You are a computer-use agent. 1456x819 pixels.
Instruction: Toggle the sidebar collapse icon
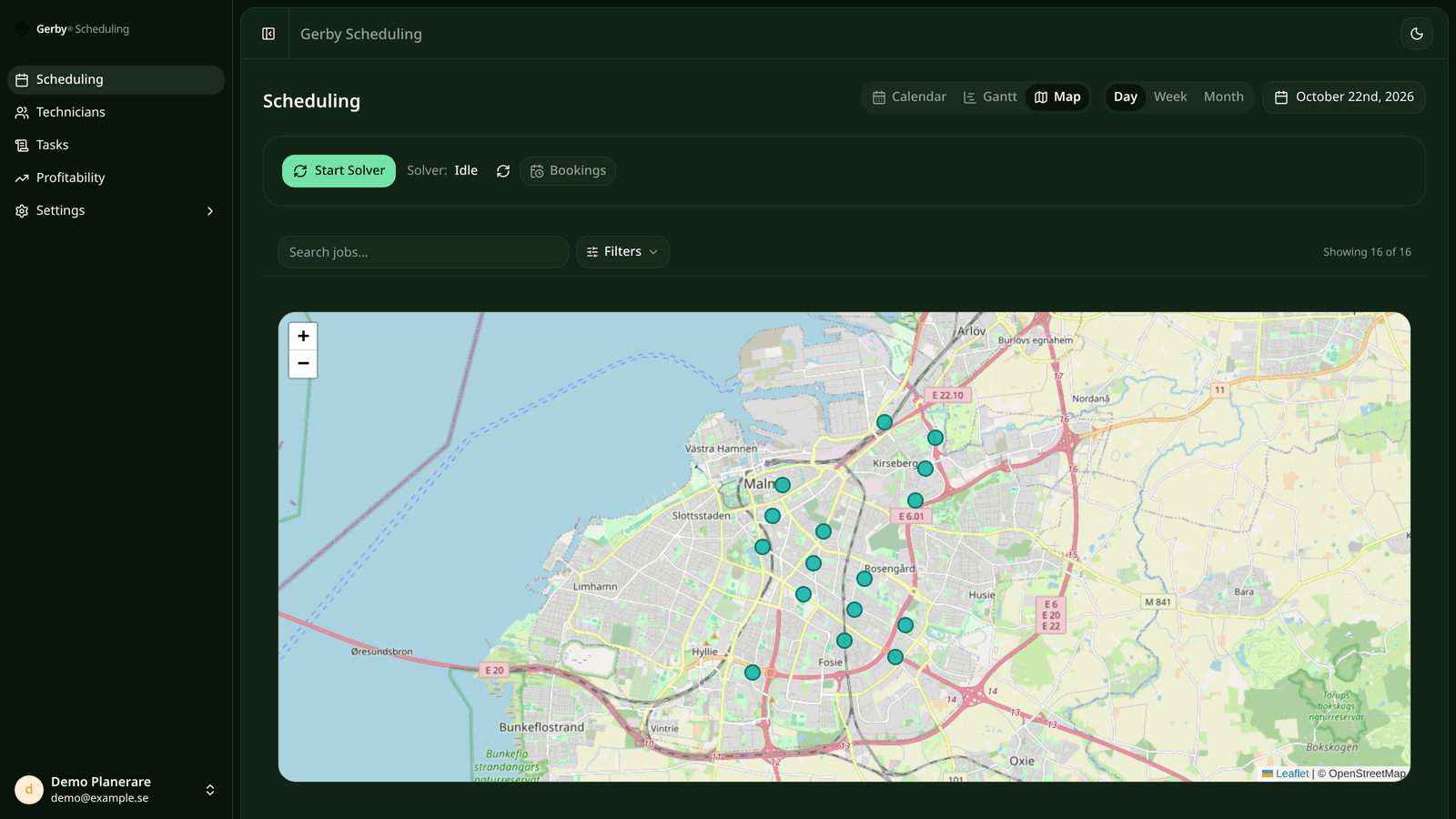pyautogui.click(x=268, y=34)
